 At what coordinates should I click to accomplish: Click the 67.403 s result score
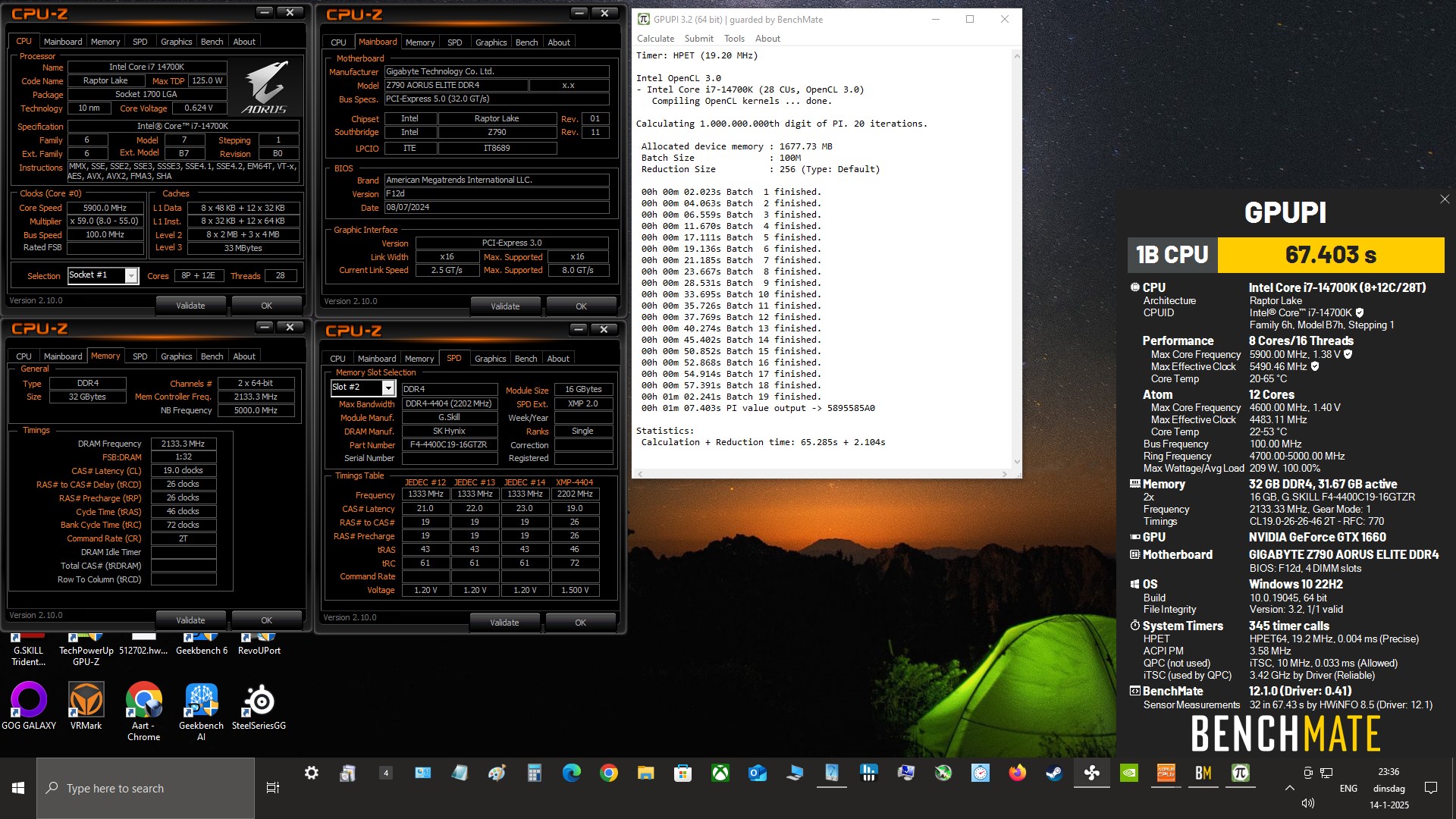(x=1331, y=255)
